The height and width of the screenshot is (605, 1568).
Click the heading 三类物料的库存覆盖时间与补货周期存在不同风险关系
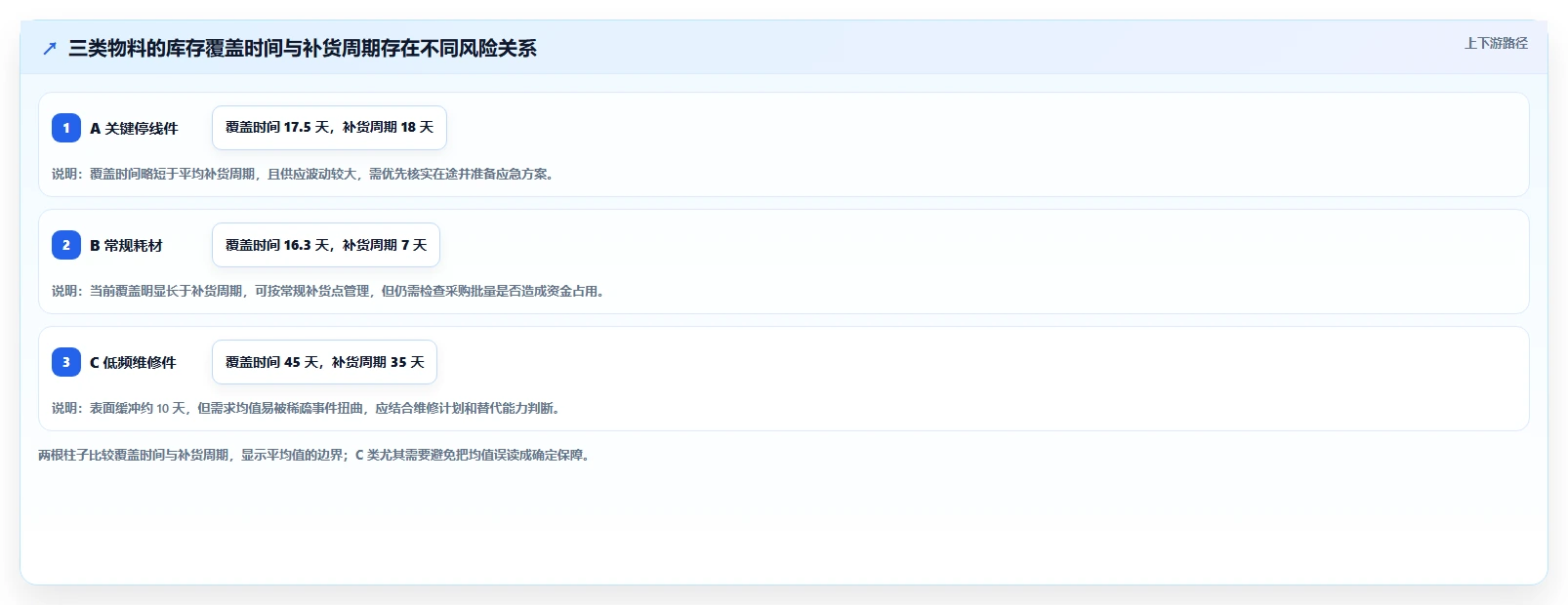point(303,48)
